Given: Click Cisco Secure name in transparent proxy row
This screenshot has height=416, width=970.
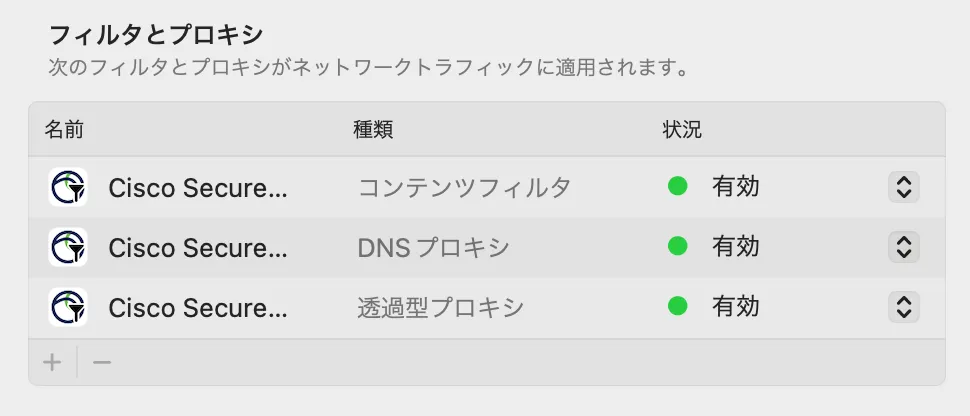Looking at the screenshot, I should pos(198,307).
